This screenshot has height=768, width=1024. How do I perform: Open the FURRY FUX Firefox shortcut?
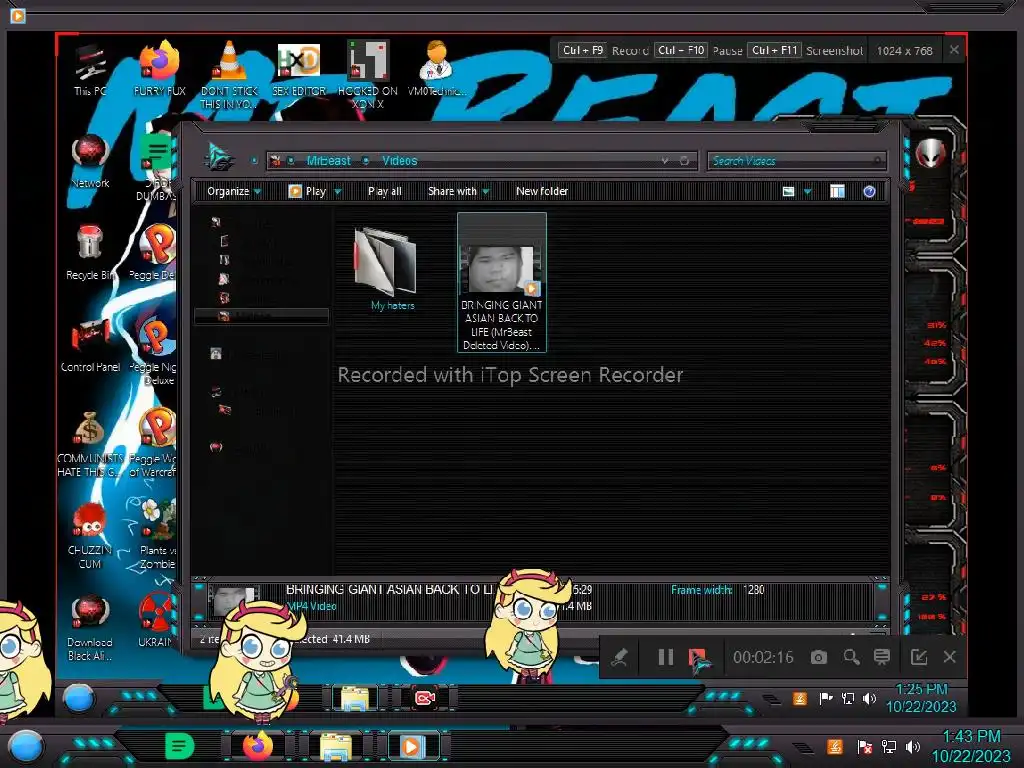coord(159,69)
